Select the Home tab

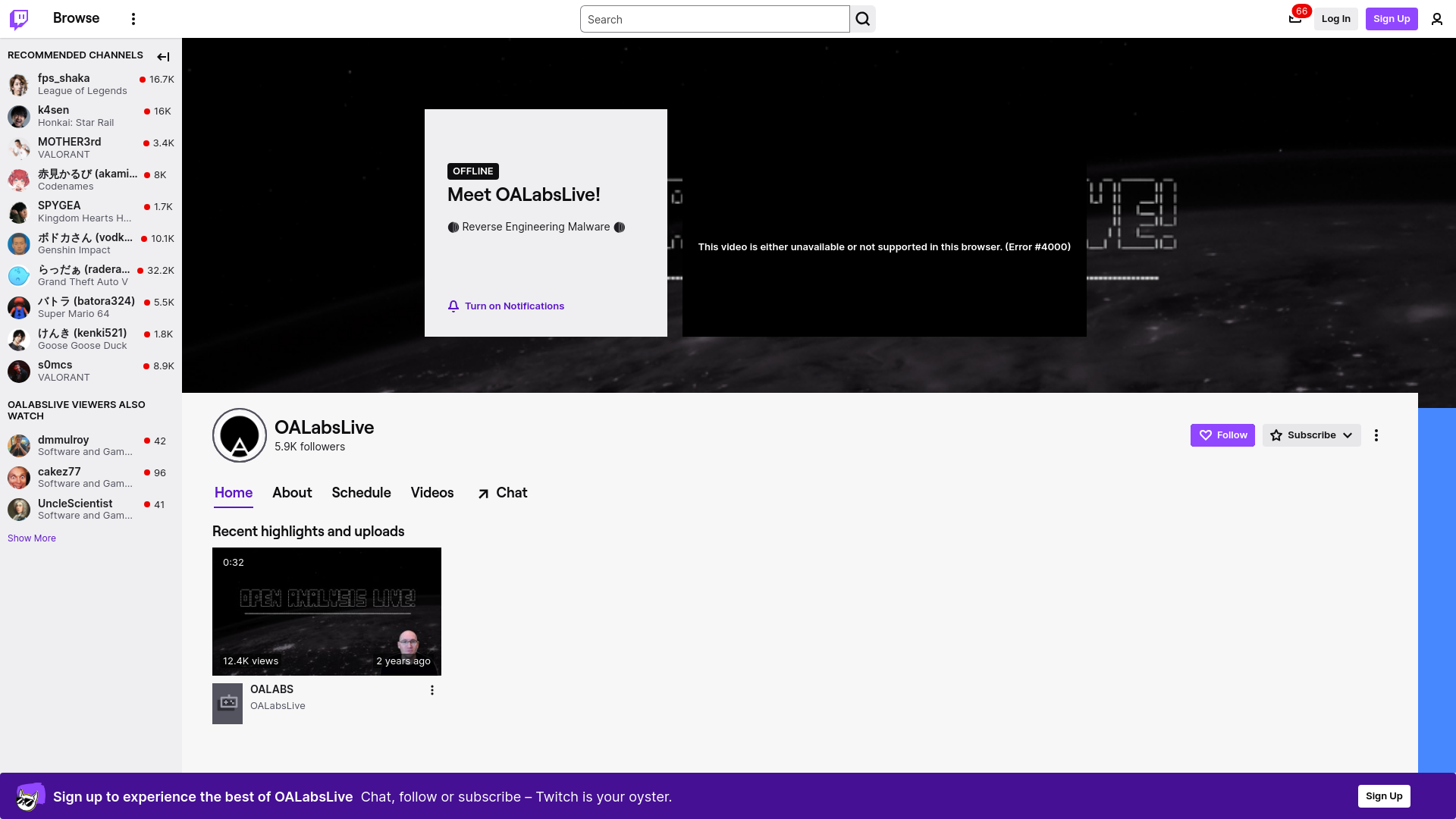233,492
